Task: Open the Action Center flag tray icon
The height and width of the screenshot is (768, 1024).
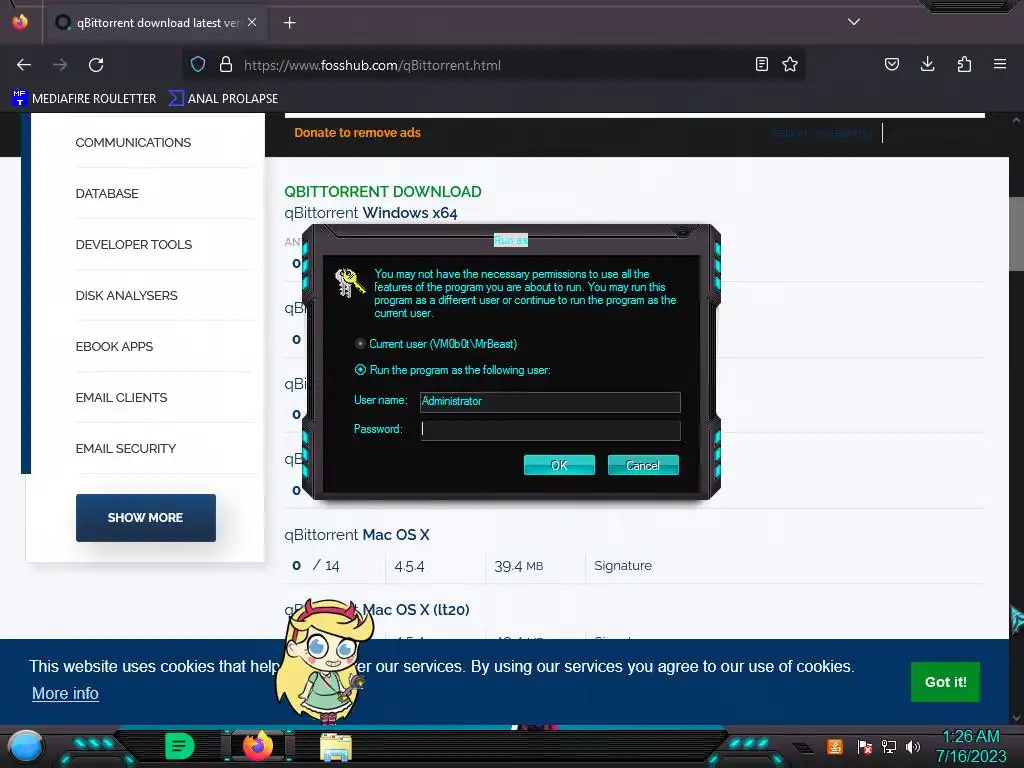Action: [x=864, y=746]
